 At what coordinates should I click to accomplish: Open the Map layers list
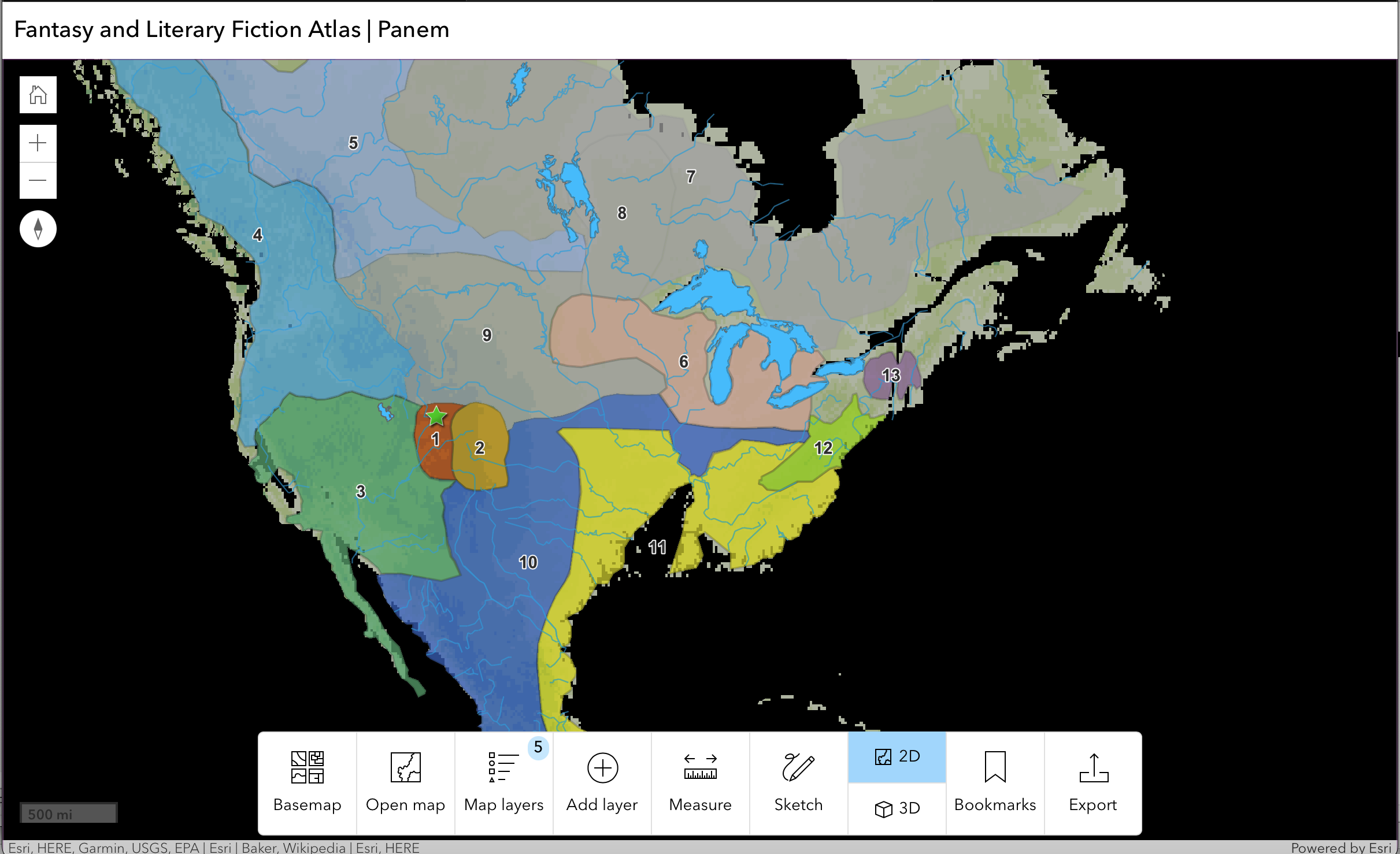504,783
